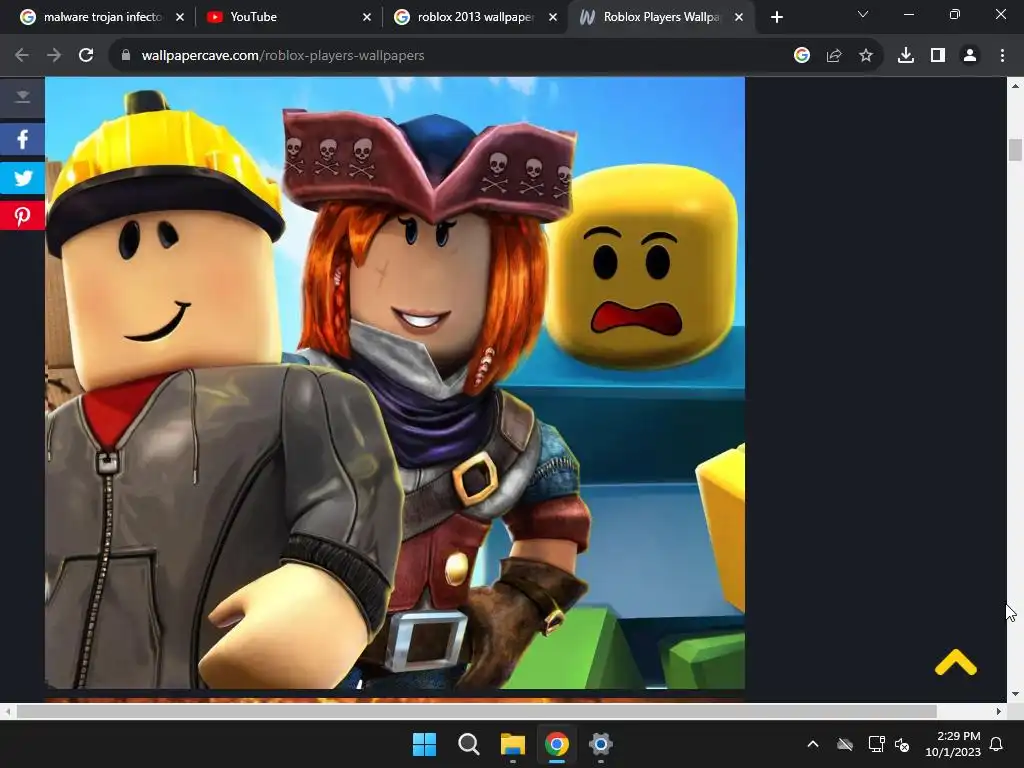Share this page using the share icon
Viewport: 1024px width, 768px height.
(834, 56)
